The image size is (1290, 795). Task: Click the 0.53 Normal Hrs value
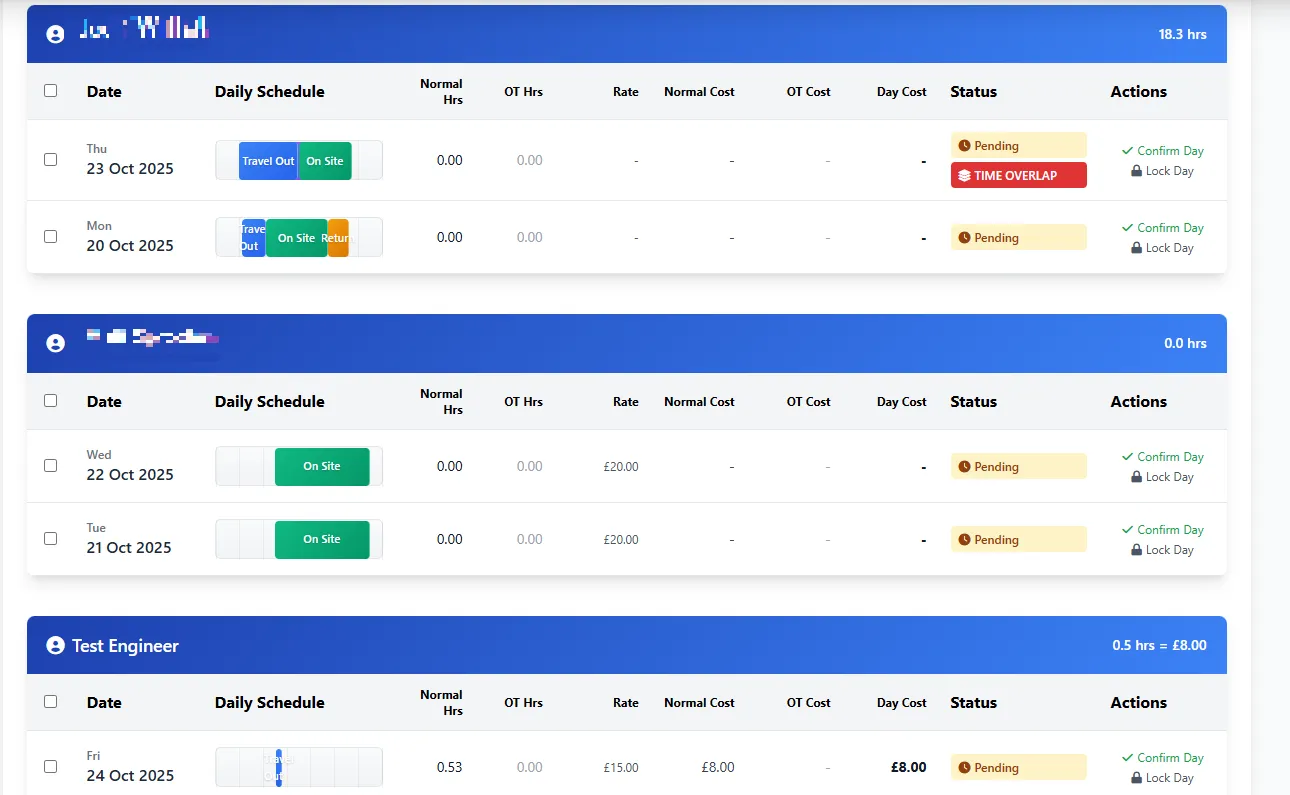click(x=449, y=768)
